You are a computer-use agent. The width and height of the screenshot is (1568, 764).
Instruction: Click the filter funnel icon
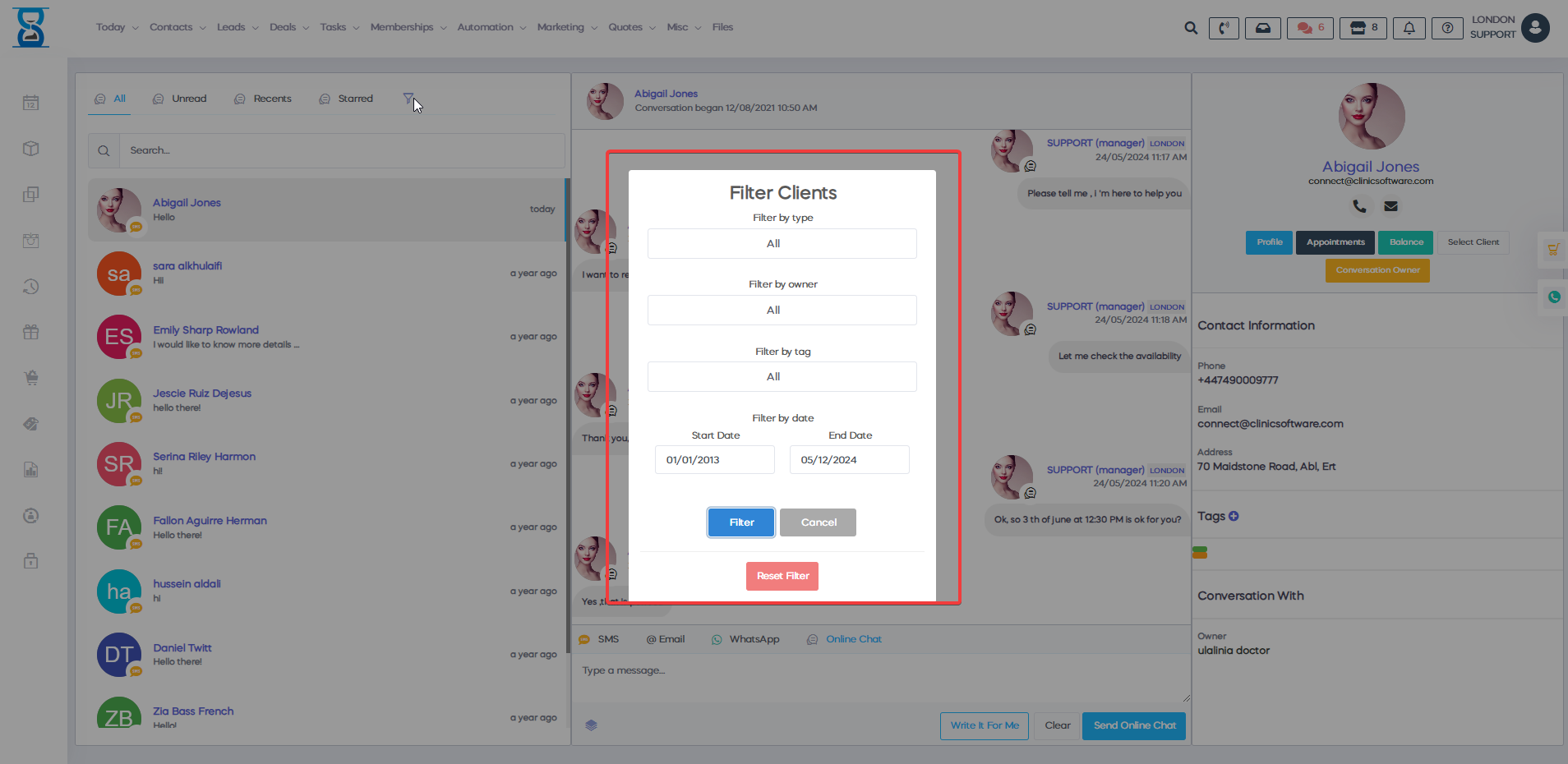[x=408, y=99]
